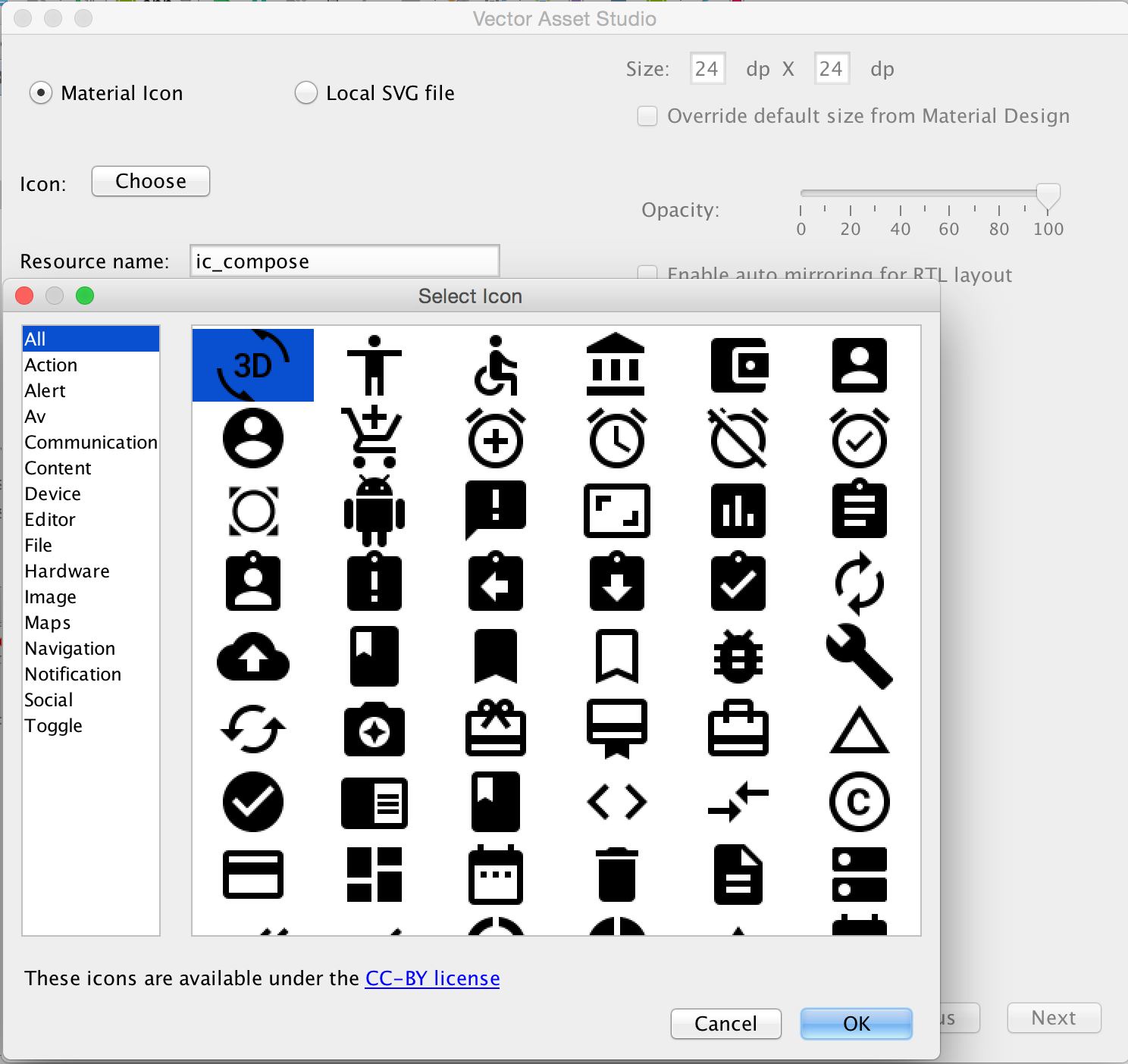Choose the Local SVG file option
The width and height of the screenshot is (1128, 1064).
[305, 92]
